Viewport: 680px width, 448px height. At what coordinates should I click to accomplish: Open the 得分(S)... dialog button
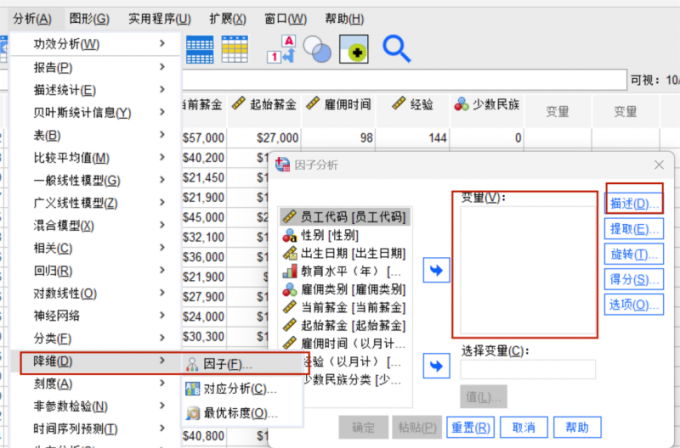coord(634,279)
